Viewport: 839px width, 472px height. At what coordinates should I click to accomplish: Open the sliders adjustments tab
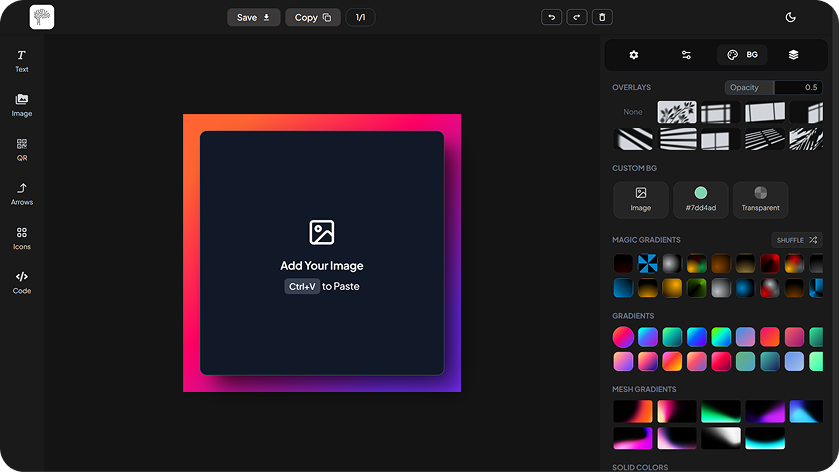686,55
